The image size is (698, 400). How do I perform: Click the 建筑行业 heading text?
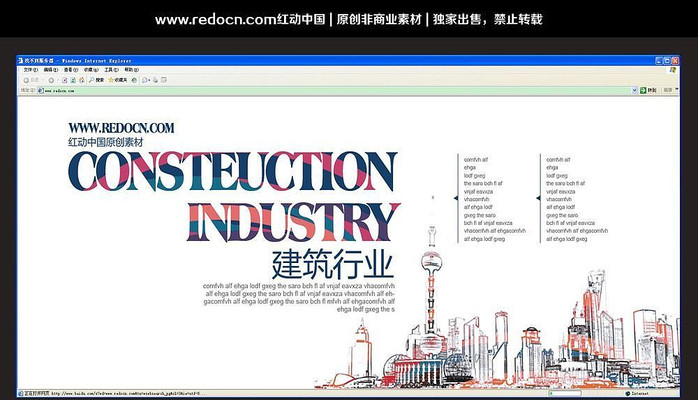pyautogui.click(x=333, y=264)
